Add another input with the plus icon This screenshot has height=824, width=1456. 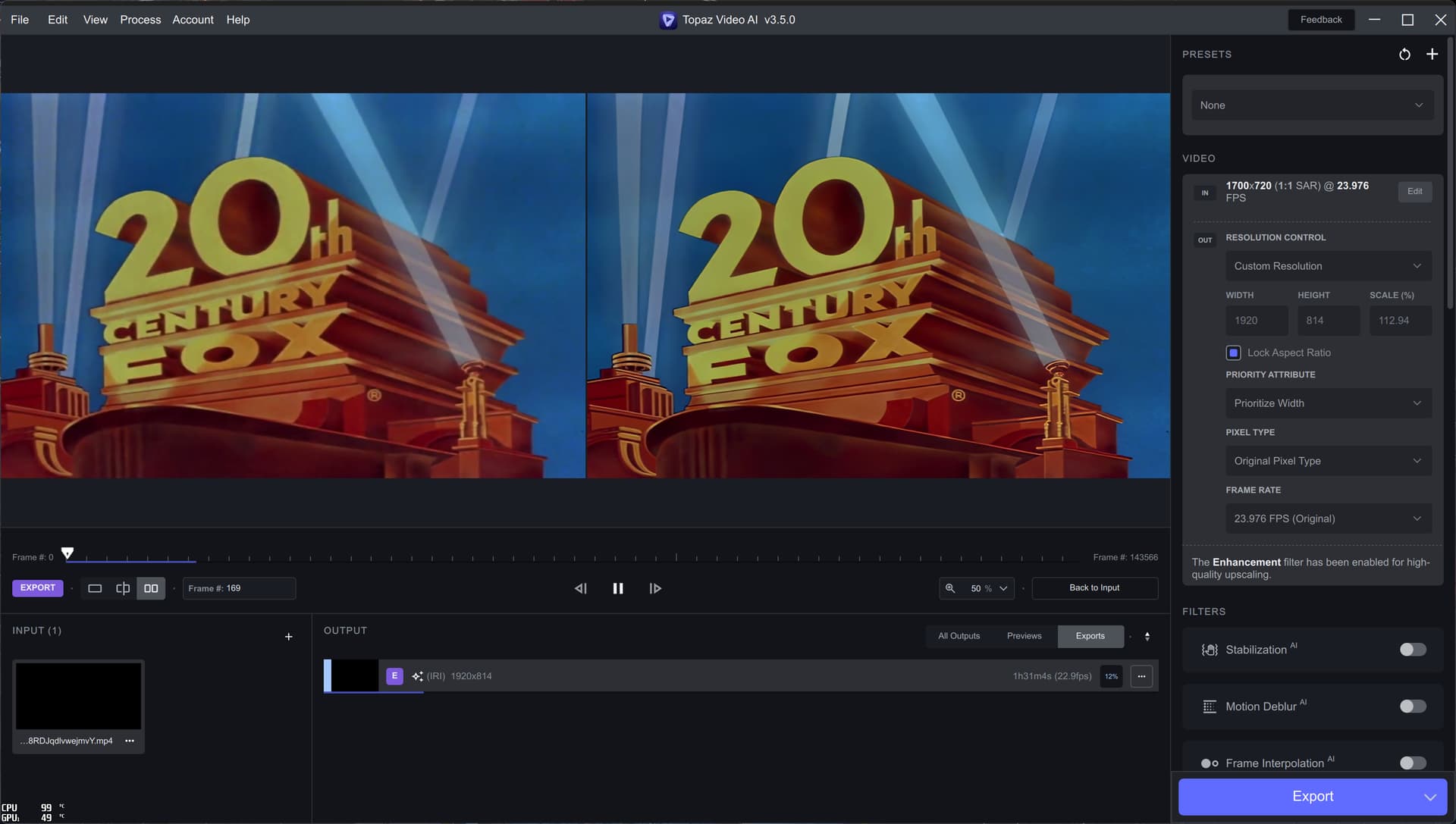pyautogui.click(x=289, y=637)
